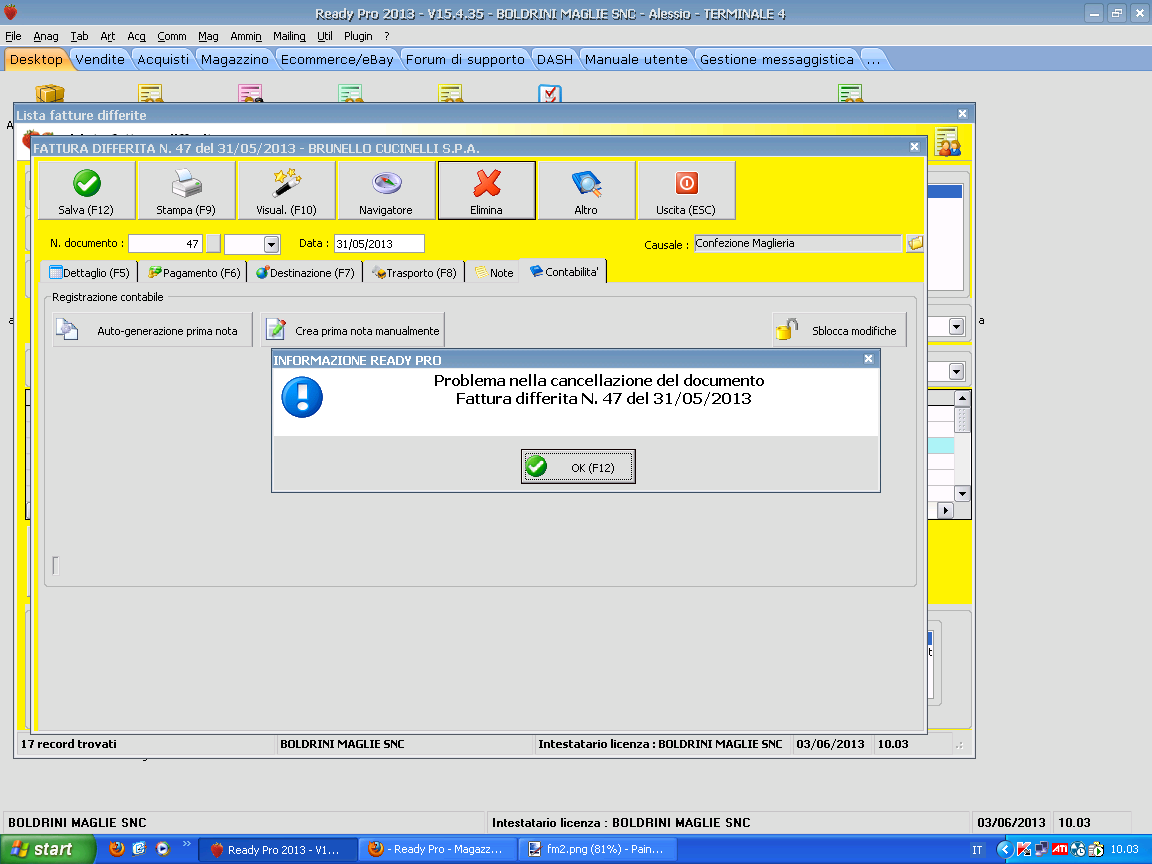Viewport: 1152px width, 864px height.
Task: Open the Altro options
Action: point(586,190)
